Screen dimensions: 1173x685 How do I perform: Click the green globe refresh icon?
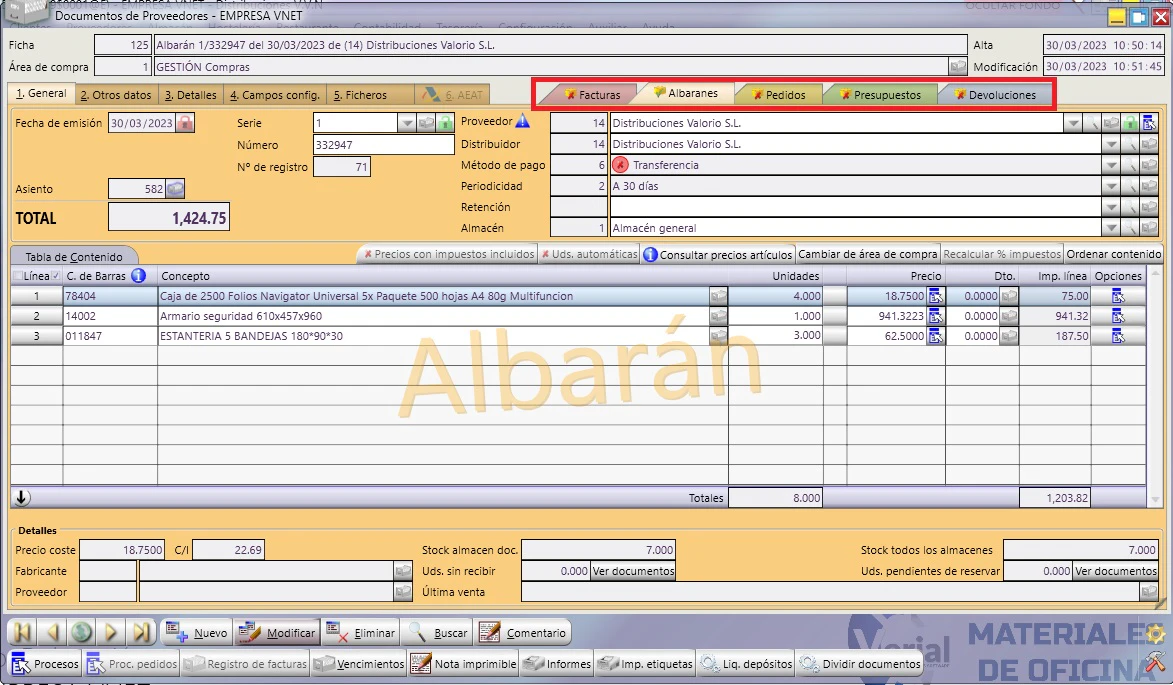pyautogui.click(x=82, y=633)
